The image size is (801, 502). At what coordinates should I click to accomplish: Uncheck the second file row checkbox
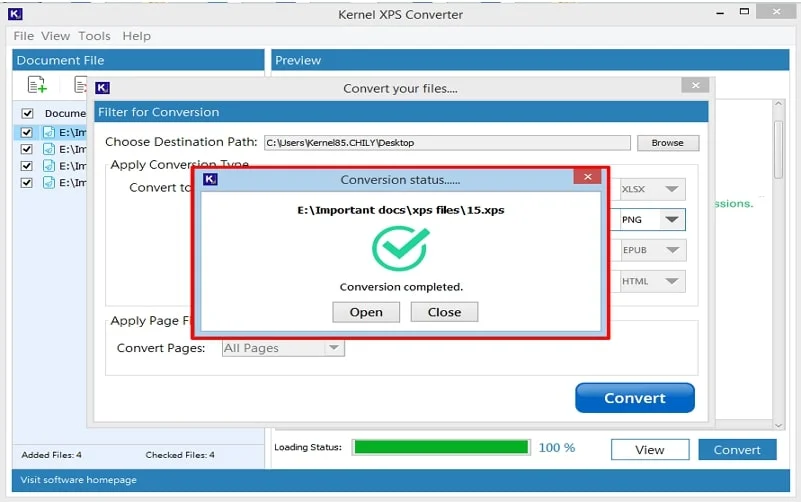coord(27,149)
